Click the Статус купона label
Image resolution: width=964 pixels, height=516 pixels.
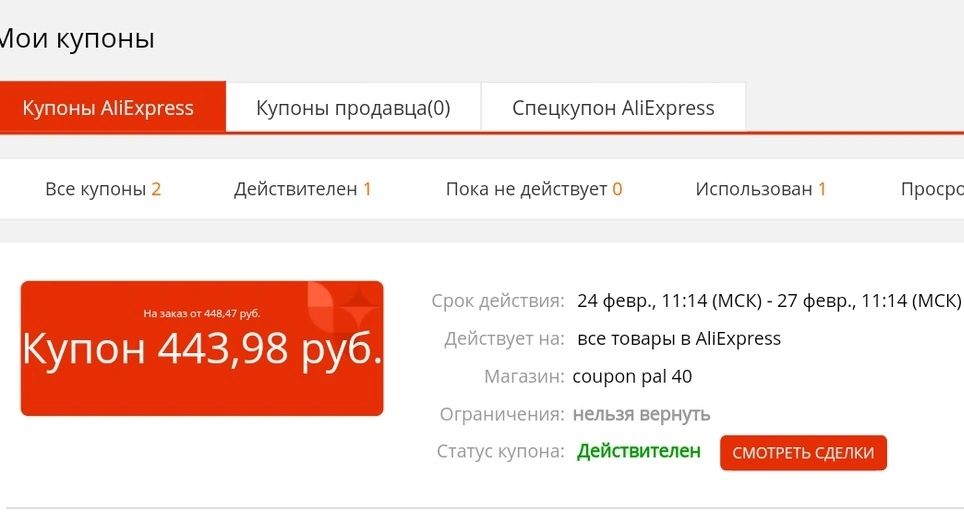click(x=500, y=451)
